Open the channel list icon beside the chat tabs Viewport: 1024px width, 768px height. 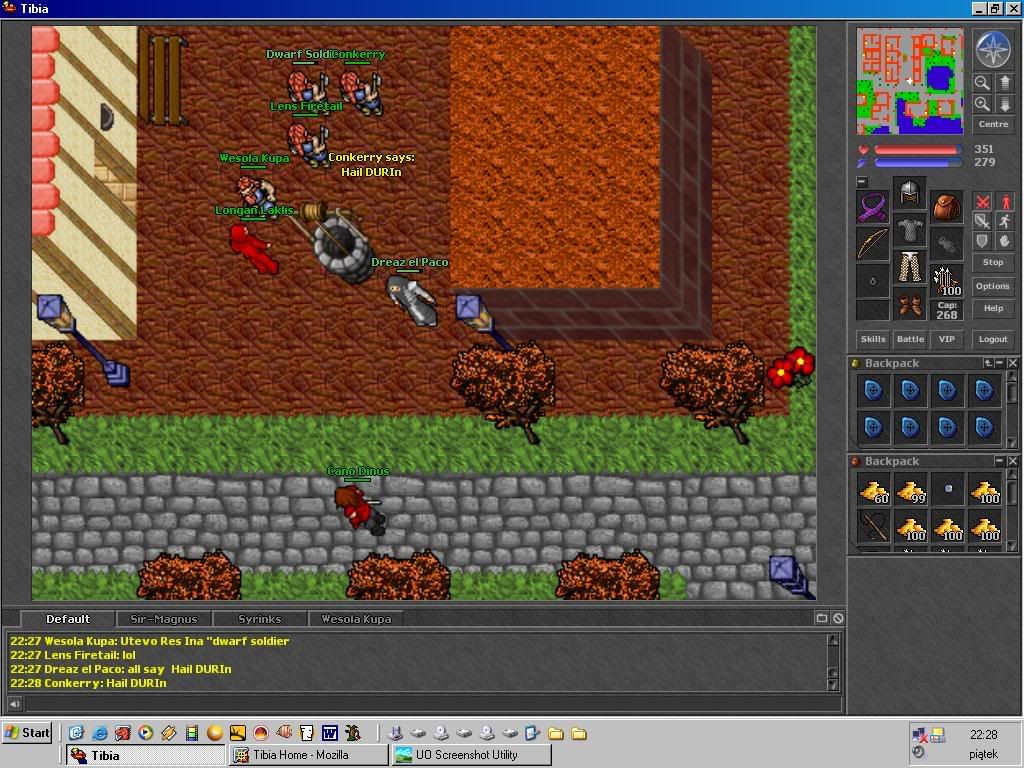coord(822,618)
